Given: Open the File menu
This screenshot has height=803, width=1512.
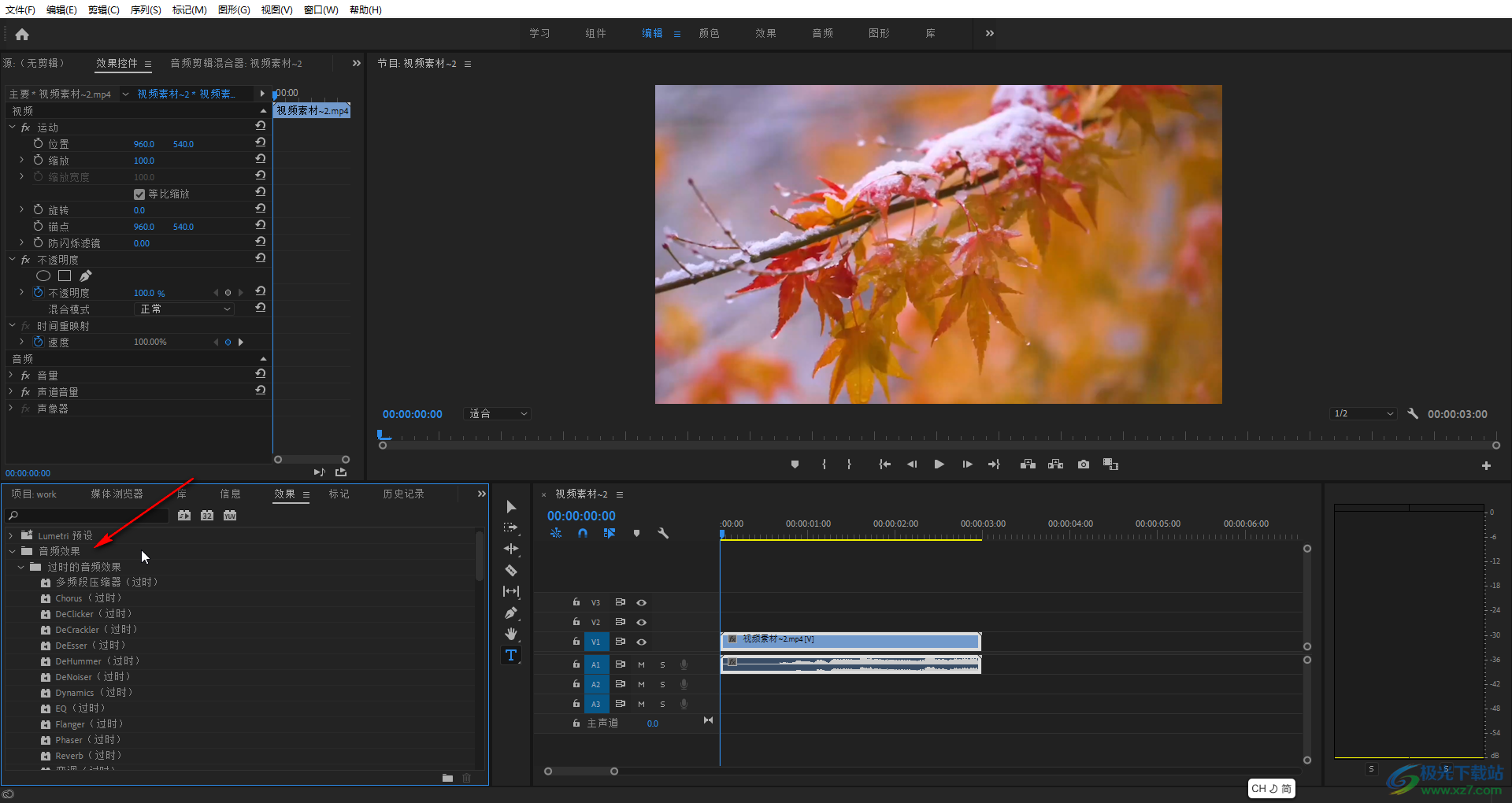Looking at the screenshot, I should pos(20,9).
